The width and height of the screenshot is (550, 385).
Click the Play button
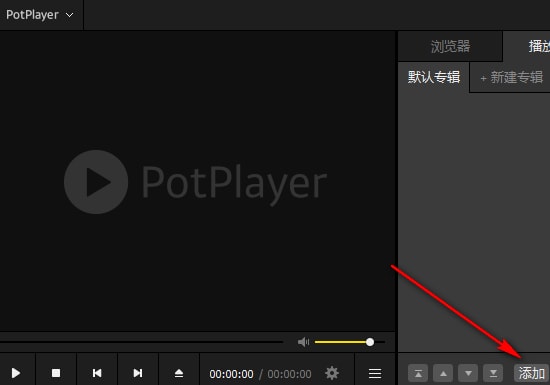[16, 373]
